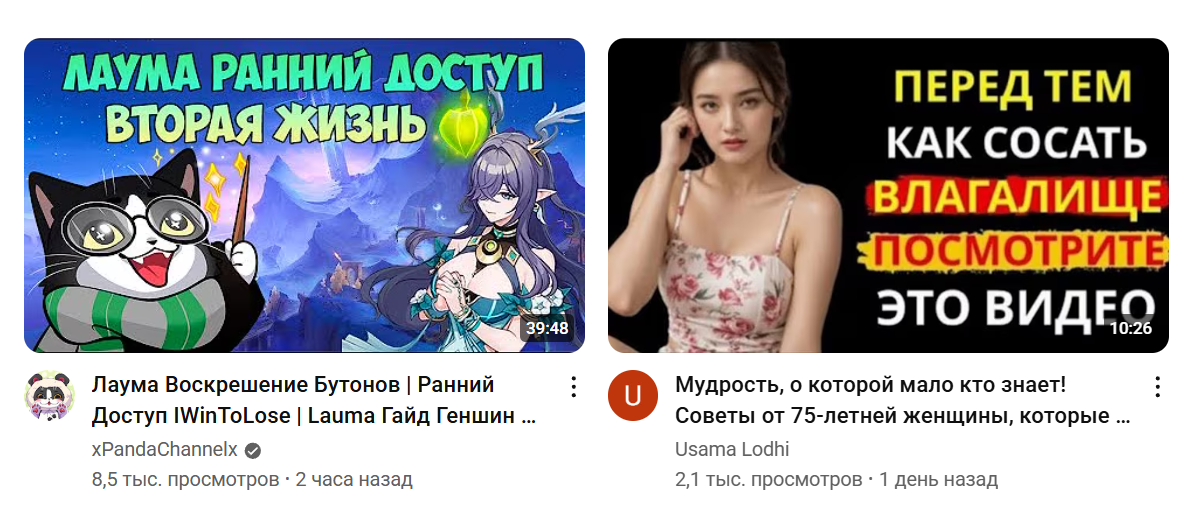Viewport: 1187px width, 522px height.
Task: Go to the xPandaChannelx channel name
Action: click(x=165, y=450)
